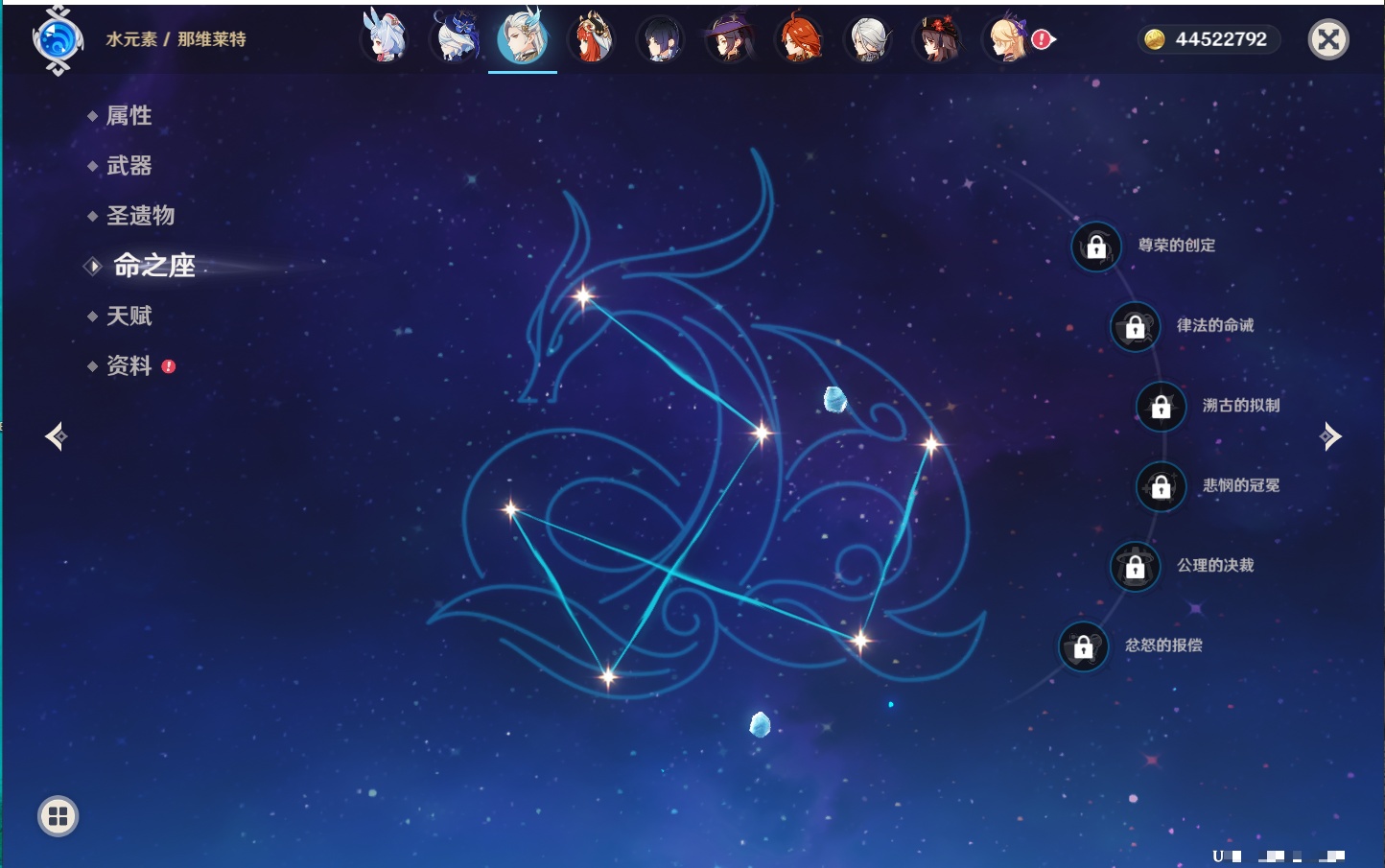Click the lock icon for 尊荣的创定
Viewport: 1385px width, 868px height.
point(1096,246)
